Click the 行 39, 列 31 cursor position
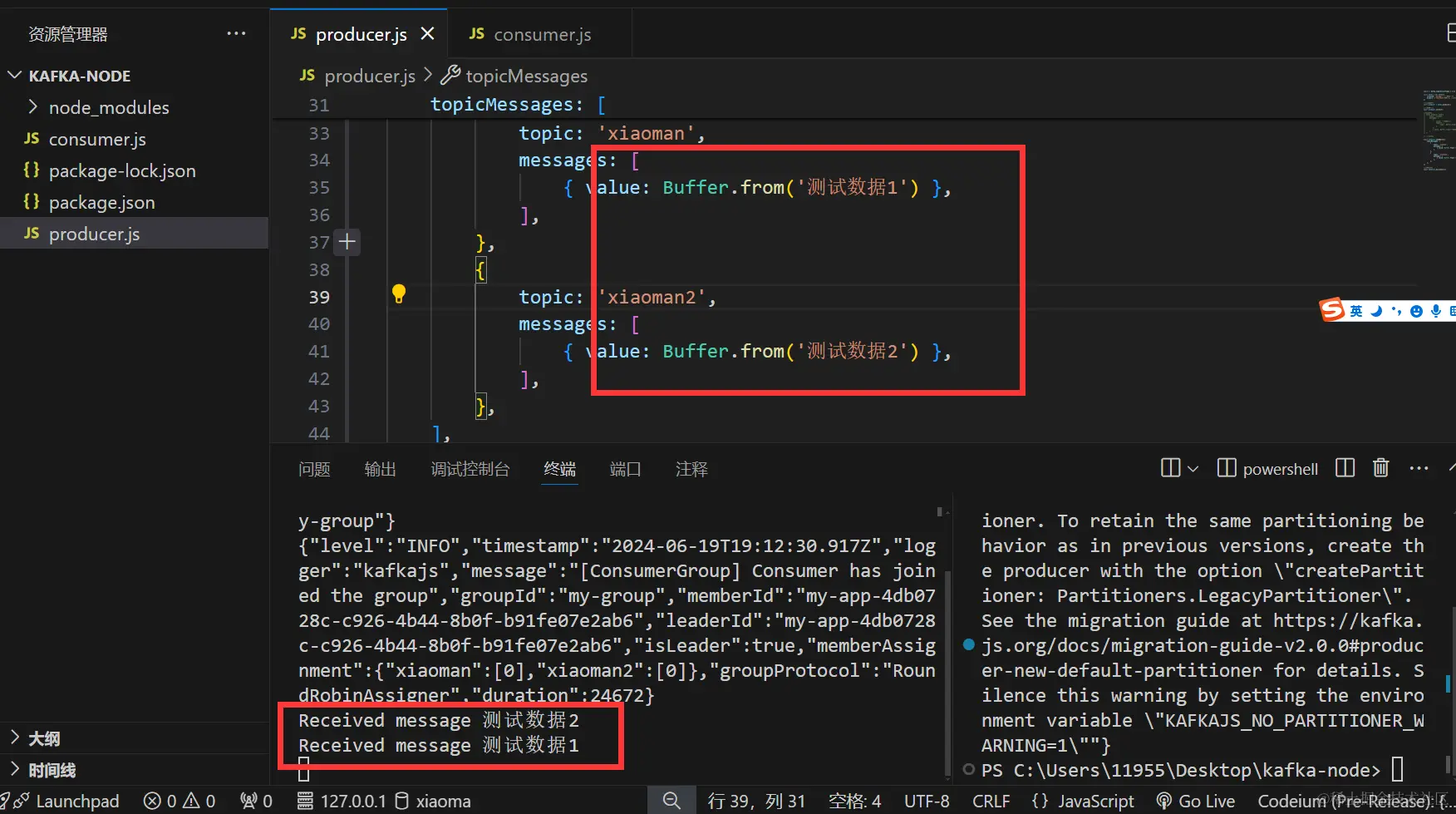This screenshot has width=1456, height=814. point(756,801)
